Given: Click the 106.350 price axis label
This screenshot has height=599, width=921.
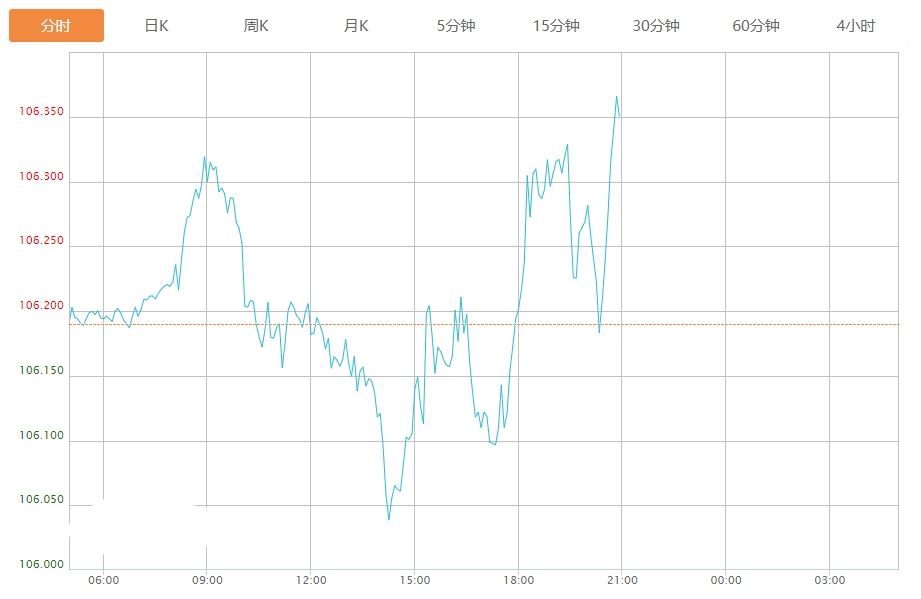Looking at the screenshot, I should (41, 112).
